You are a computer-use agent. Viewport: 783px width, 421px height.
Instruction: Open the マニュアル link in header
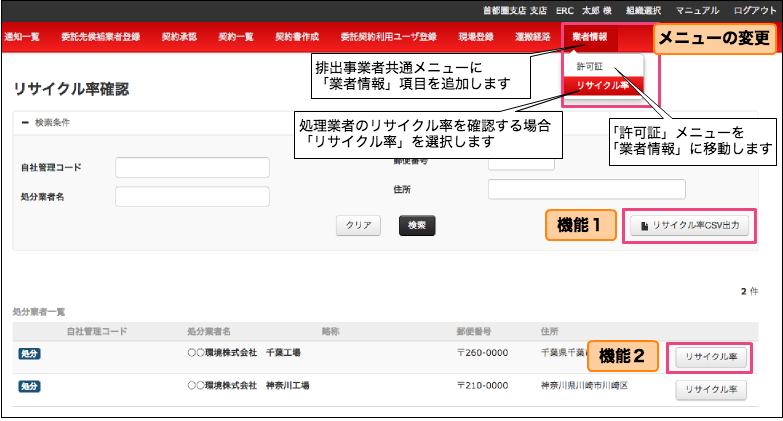(696, 9)
